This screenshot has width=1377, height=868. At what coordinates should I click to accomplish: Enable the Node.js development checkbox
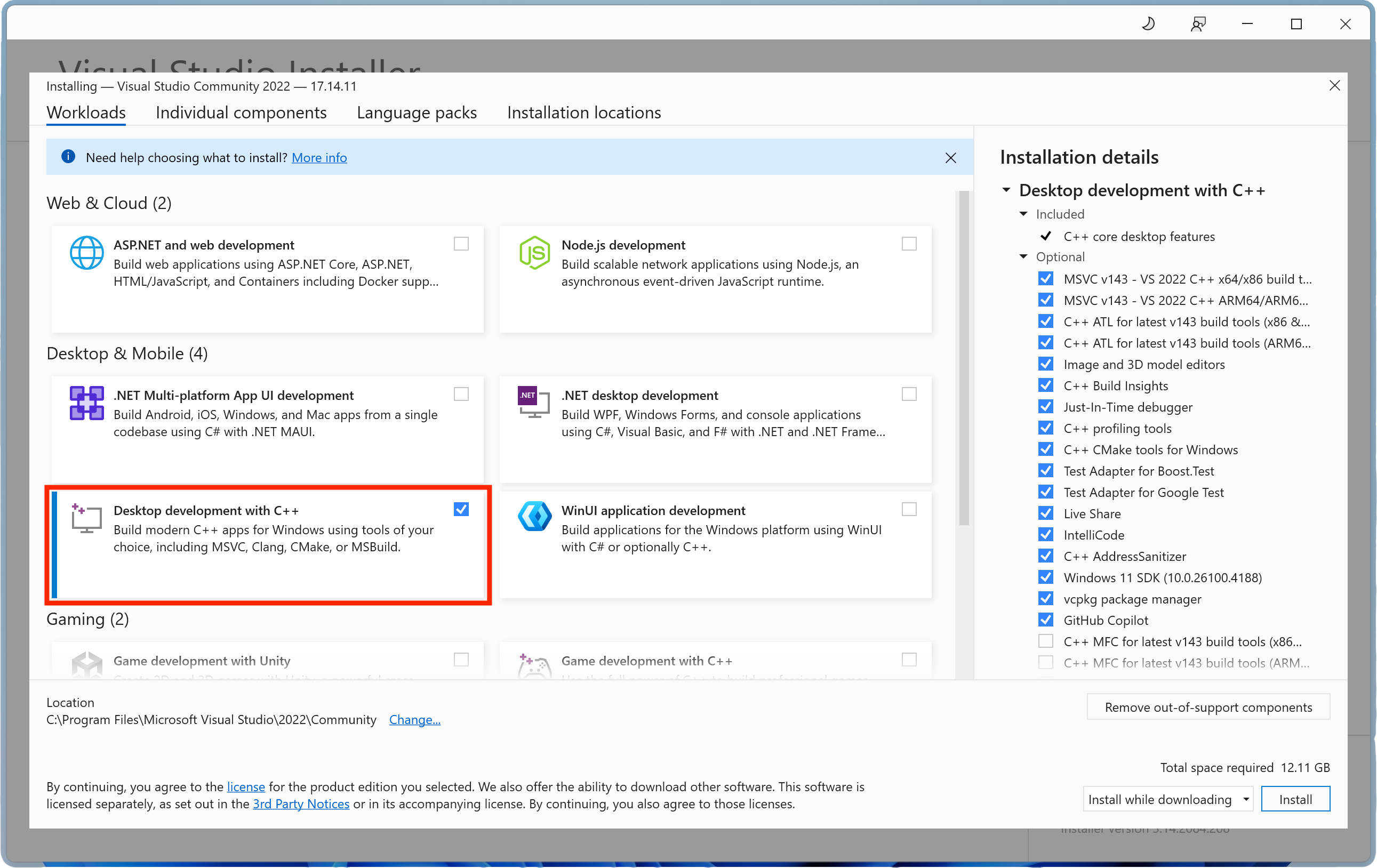coord(909,244)
